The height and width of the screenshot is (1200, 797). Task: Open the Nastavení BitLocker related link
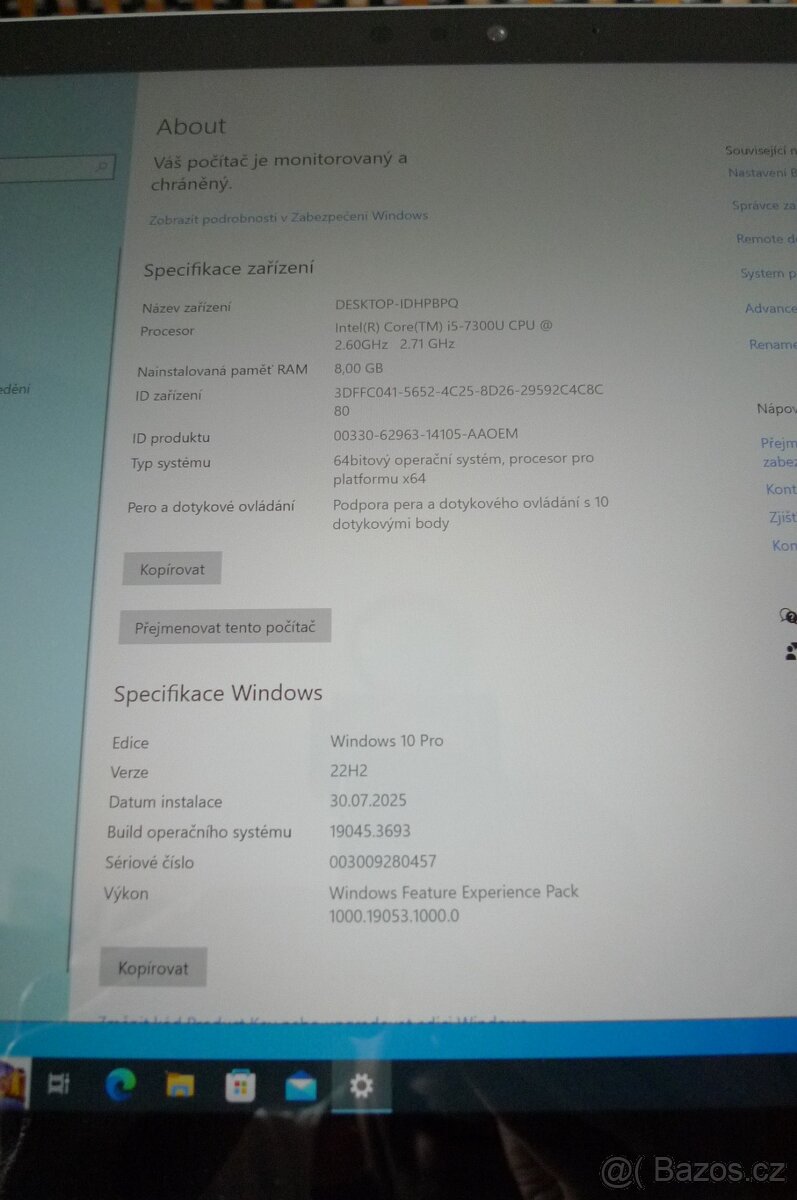[762, 173]
